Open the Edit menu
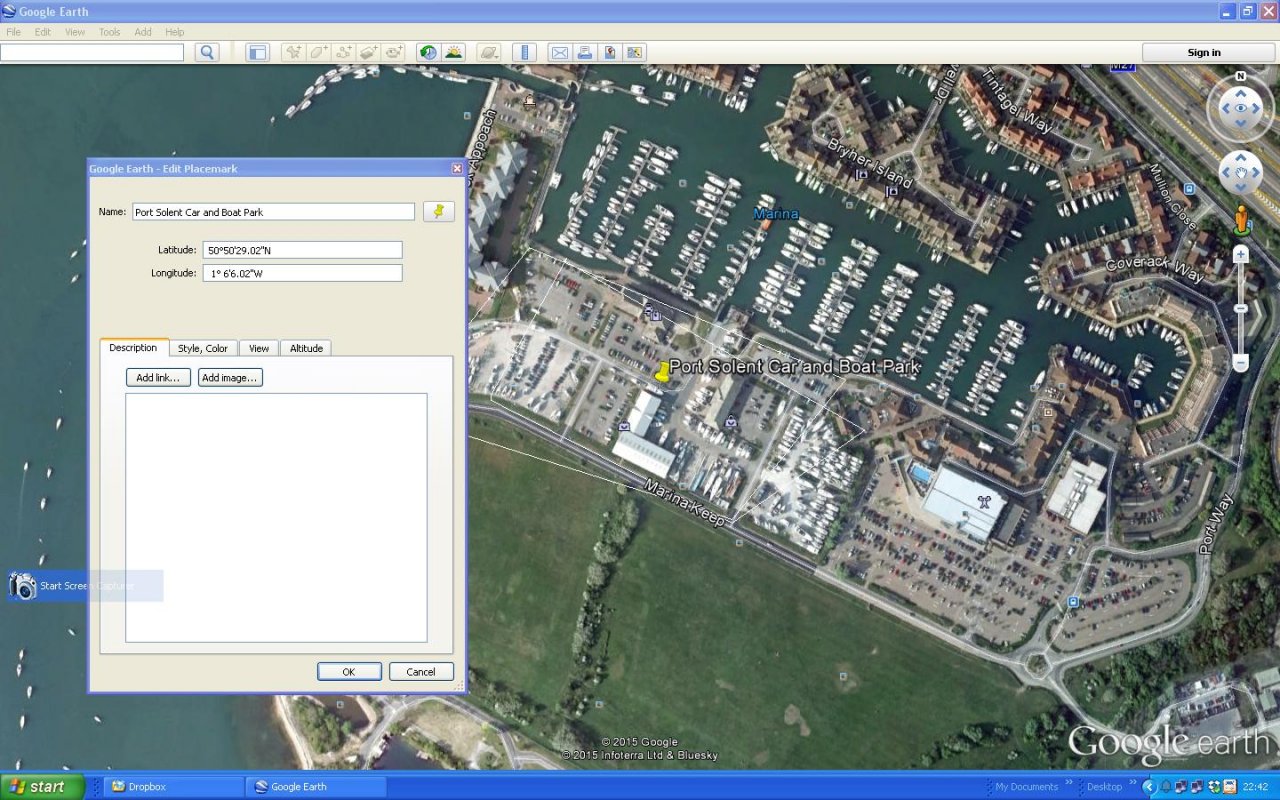The image size is (1280, 800). pyautogui.click(x=43, y=32)
